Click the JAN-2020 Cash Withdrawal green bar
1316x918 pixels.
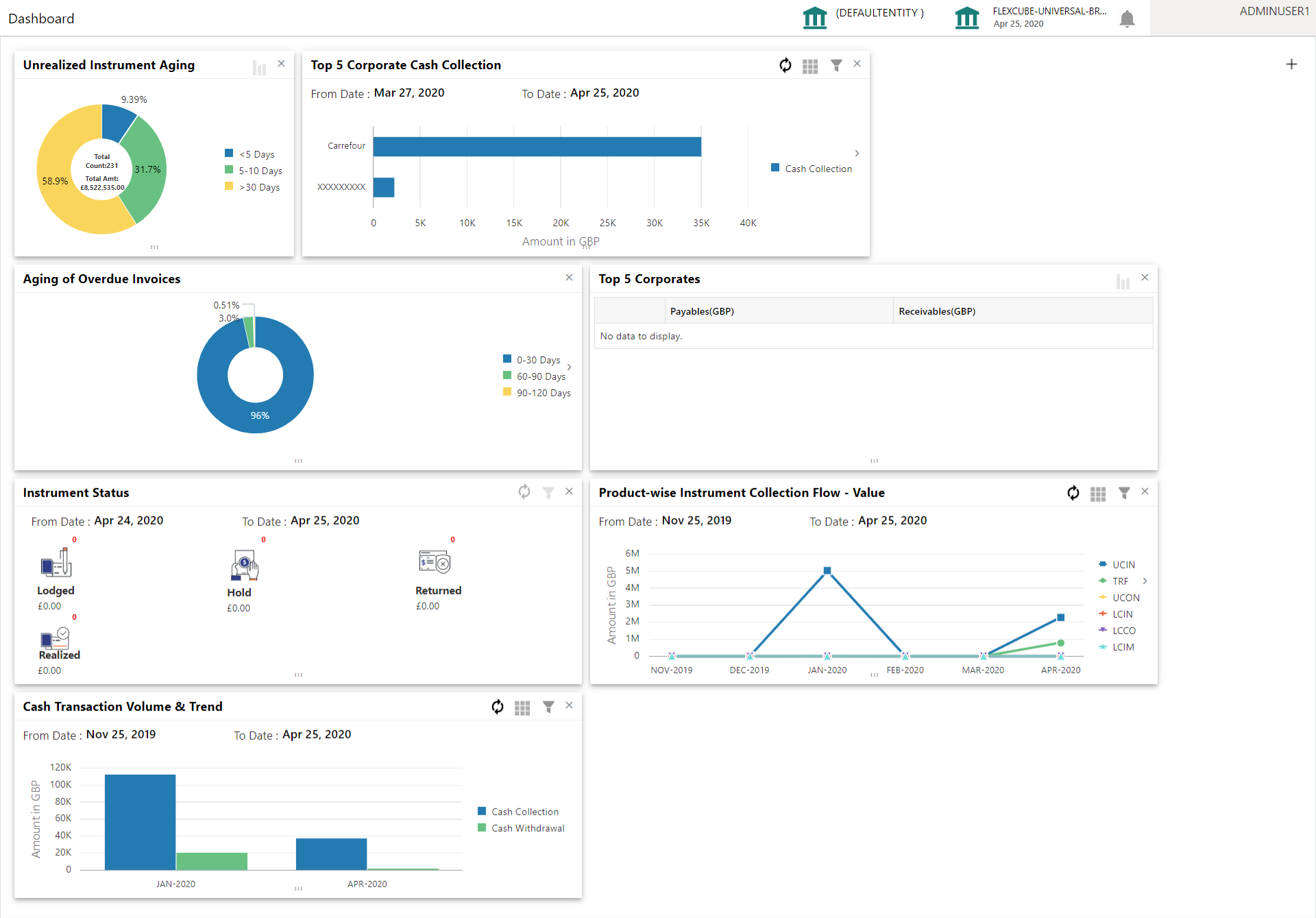(212, 861)
